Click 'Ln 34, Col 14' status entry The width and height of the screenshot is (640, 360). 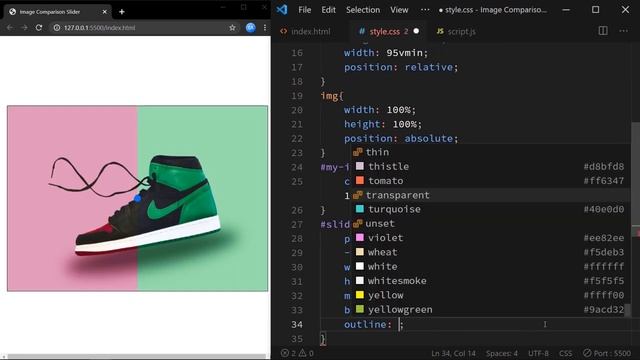pos(453,353)
